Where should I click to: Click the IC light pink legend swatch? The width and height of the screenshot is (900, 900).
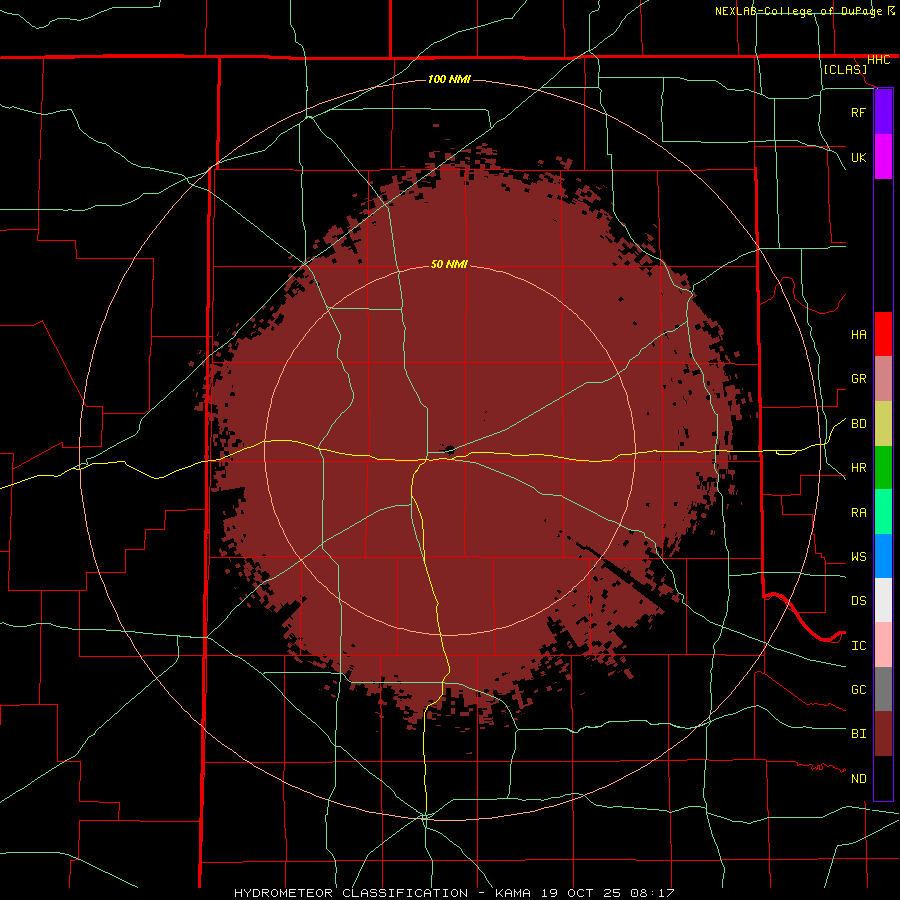coord(883,645)
